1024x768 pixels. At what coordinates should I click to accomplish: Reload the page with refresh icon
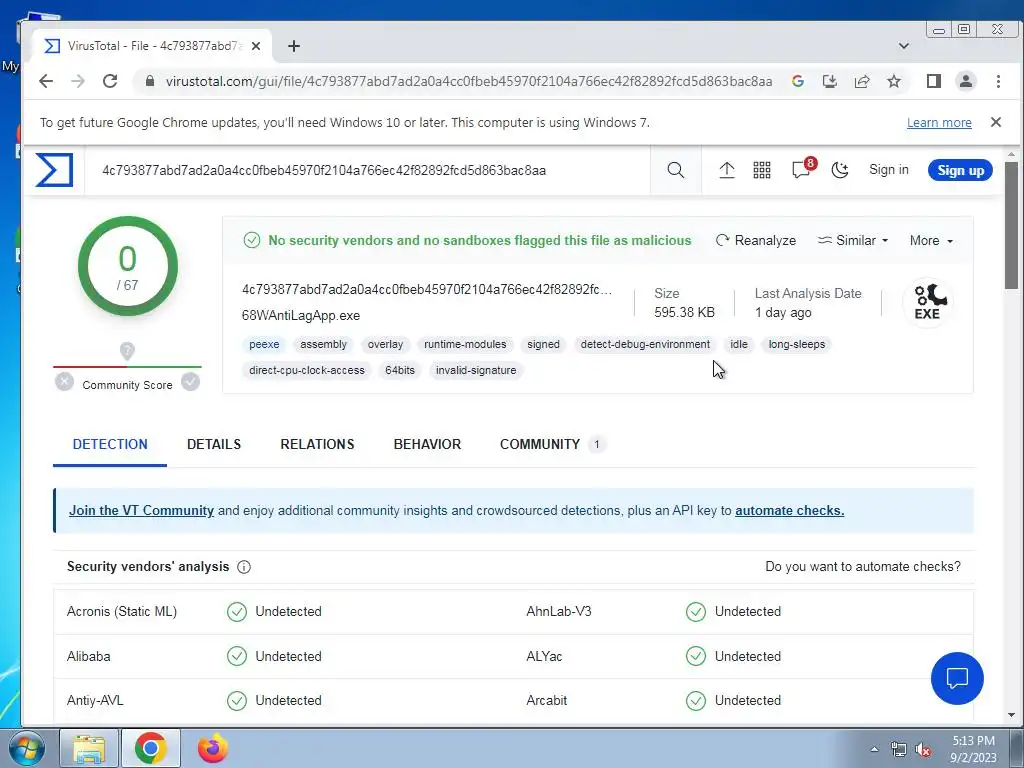tap(110, 81)
